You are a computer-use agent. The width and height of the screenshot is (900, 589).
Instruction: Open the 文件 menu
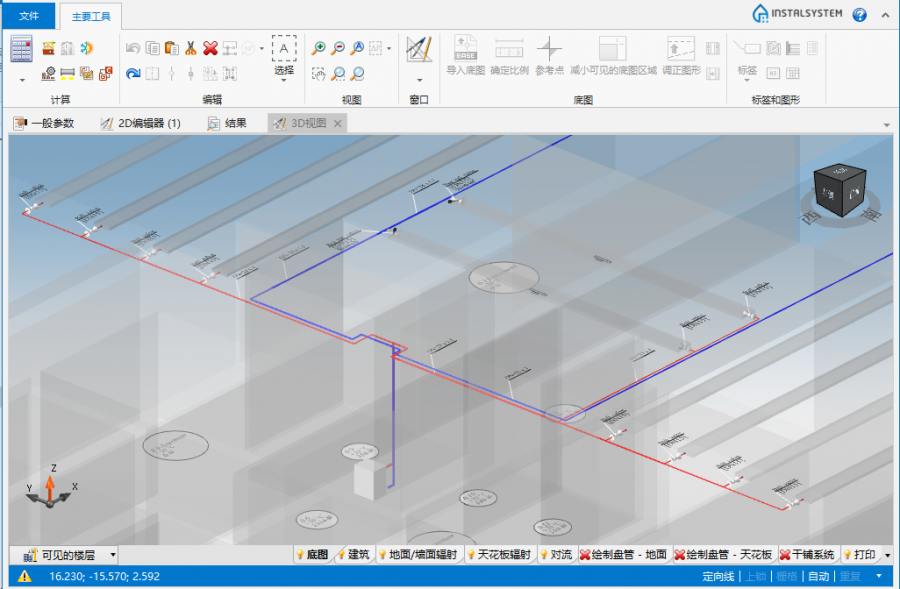(x=29, y=15)
